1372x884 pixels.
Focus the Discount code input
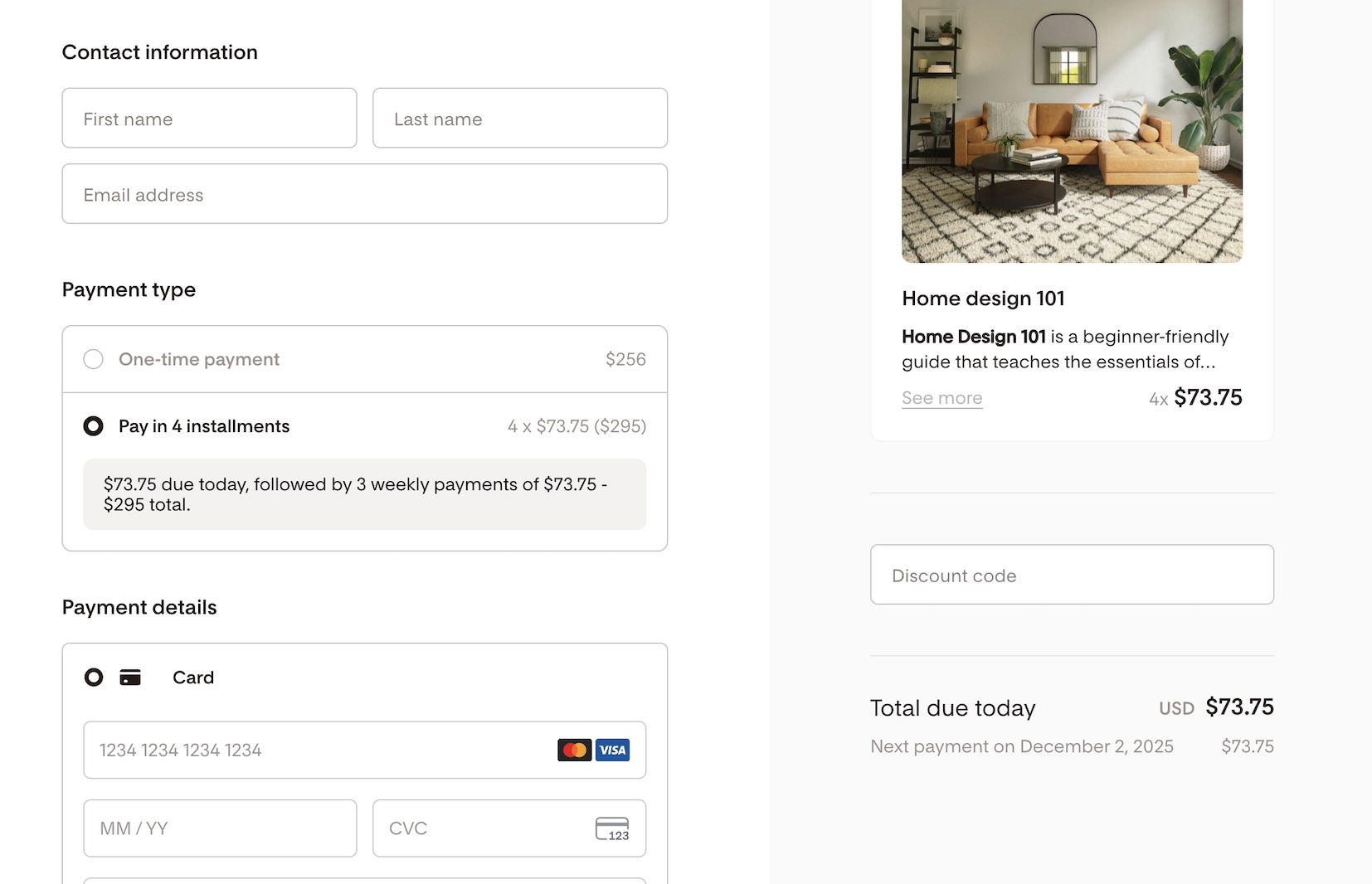click(x=1072, y=575)
